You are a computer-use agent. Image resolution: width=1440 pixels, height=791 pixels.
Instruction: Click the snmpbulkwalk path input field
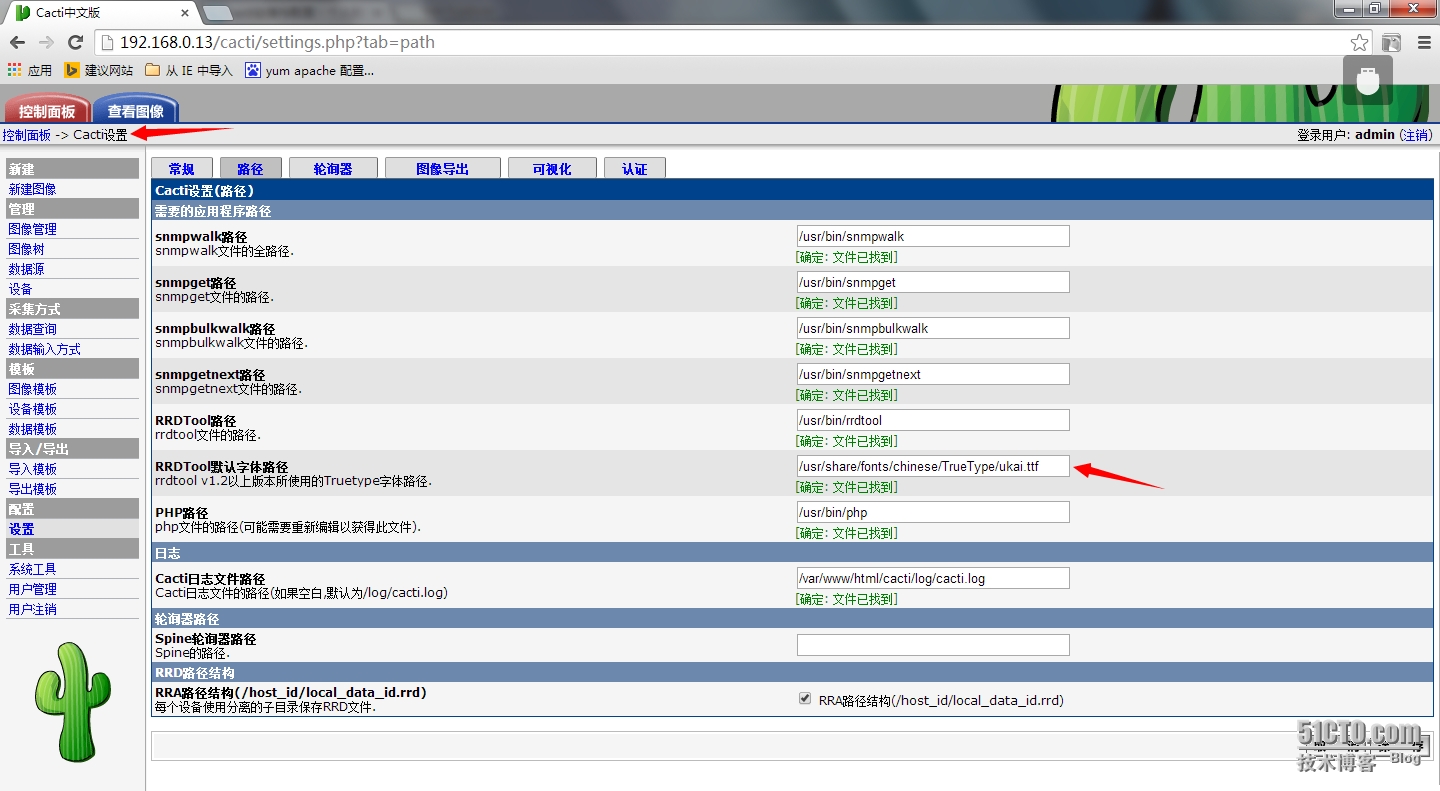tap(933, 328)
